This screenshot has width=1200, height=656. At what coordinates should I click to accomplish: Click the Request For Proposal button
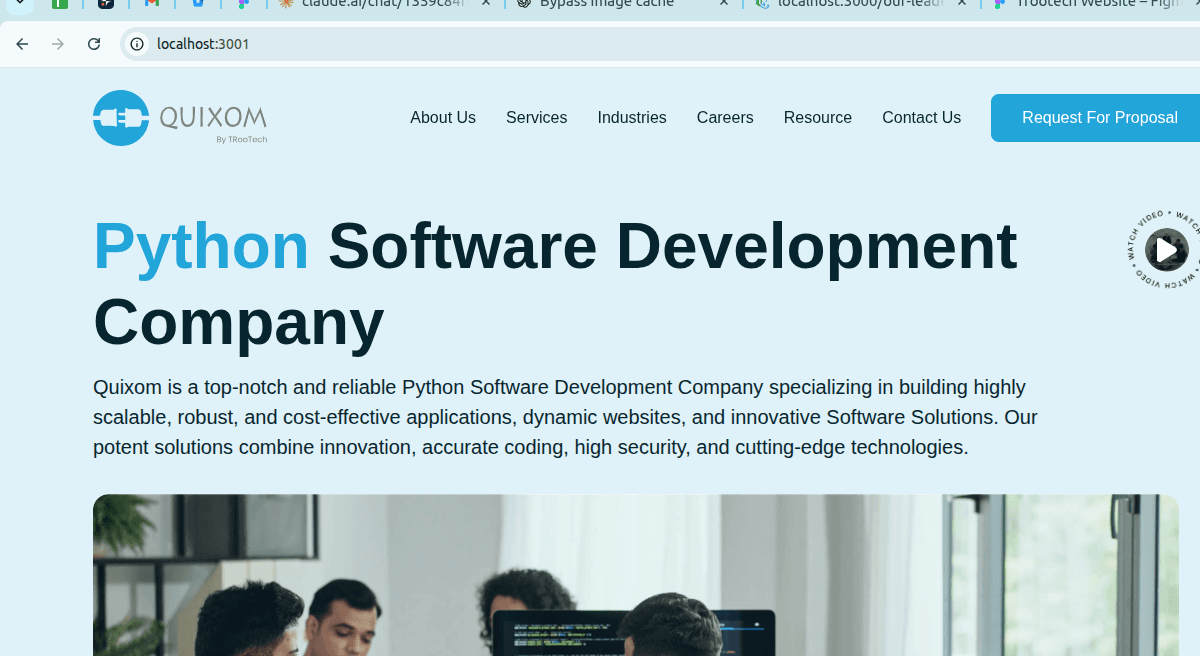tap(1096, 118)
